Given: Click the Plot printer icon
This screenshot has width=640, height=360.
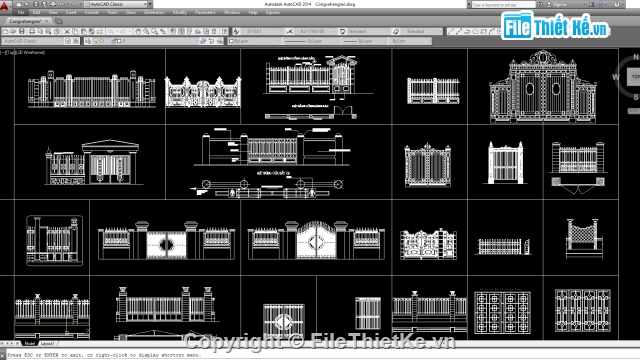Looking at the screenshot, I should [32, 31].
